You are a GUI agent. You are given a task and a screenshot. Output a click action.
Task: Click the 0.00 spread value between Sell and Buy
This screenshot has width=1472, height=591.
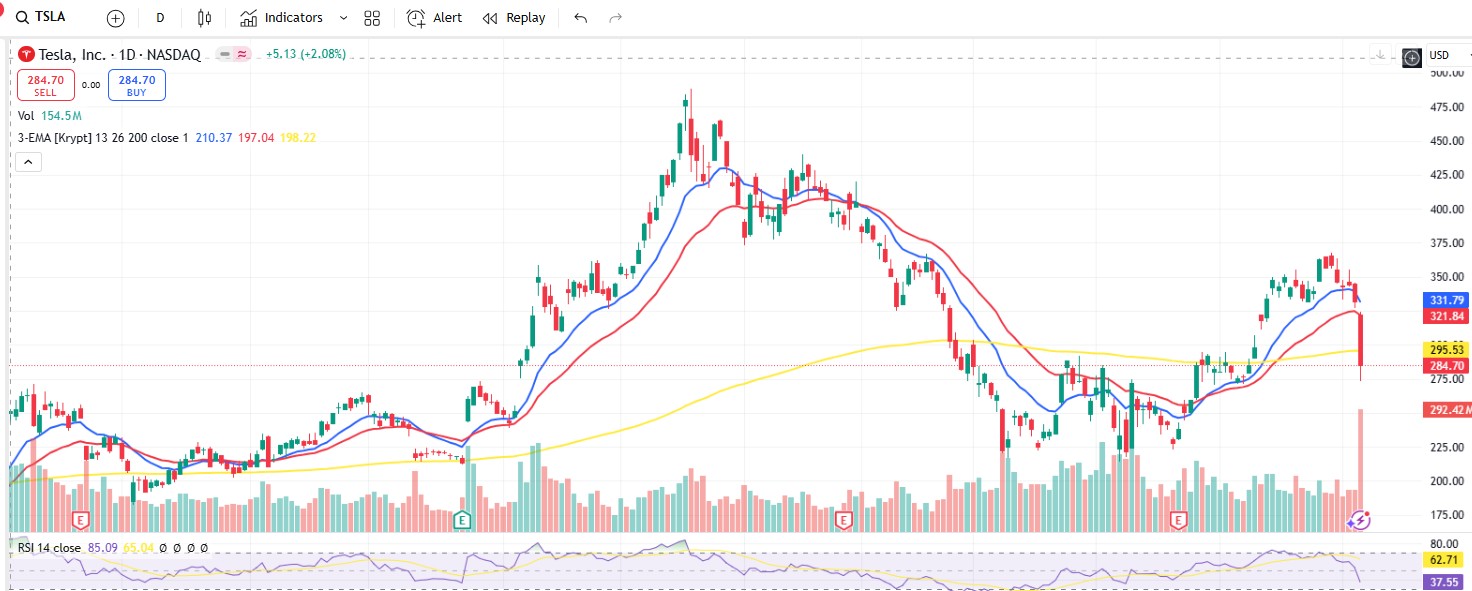click(x=91, y=85)
